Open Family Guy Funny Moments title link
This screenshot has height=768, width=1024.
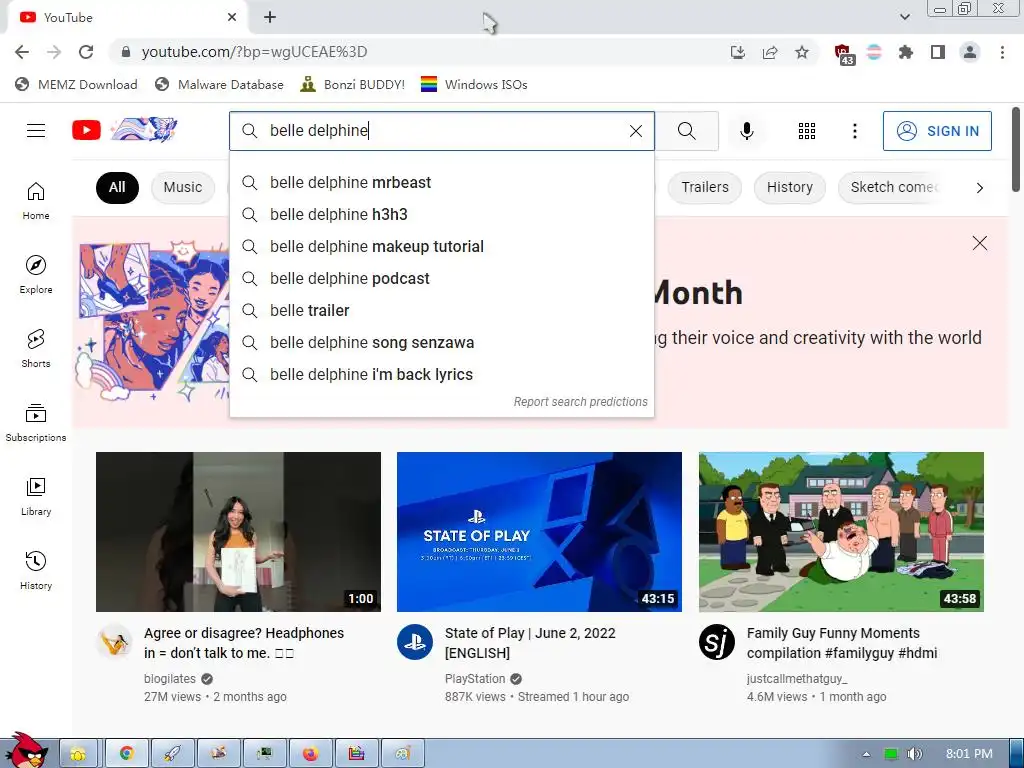pos(842,643)
